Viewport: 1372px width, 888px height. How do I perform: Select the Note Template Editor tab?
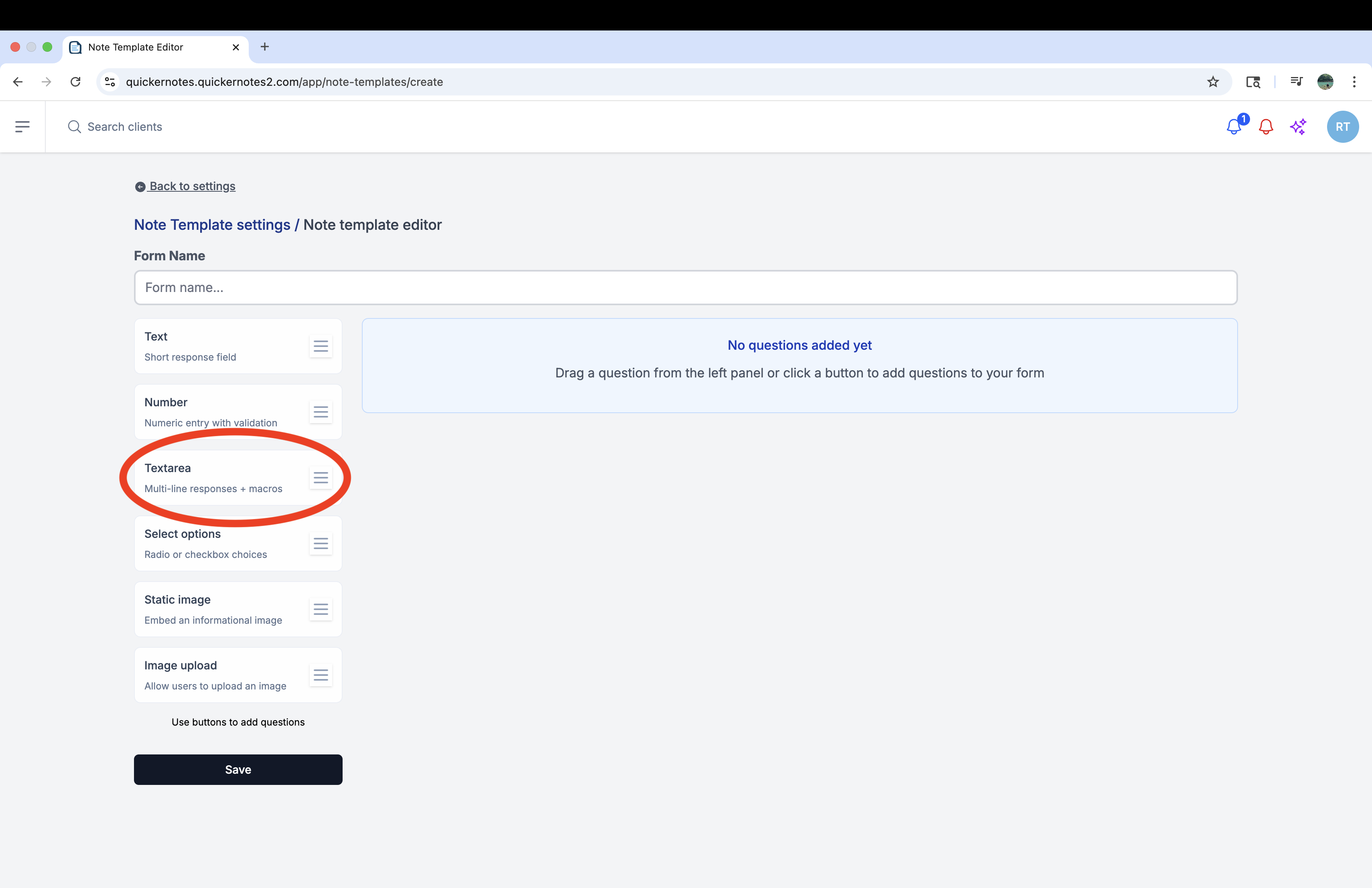pyautogui.click(x=136, y=47)
